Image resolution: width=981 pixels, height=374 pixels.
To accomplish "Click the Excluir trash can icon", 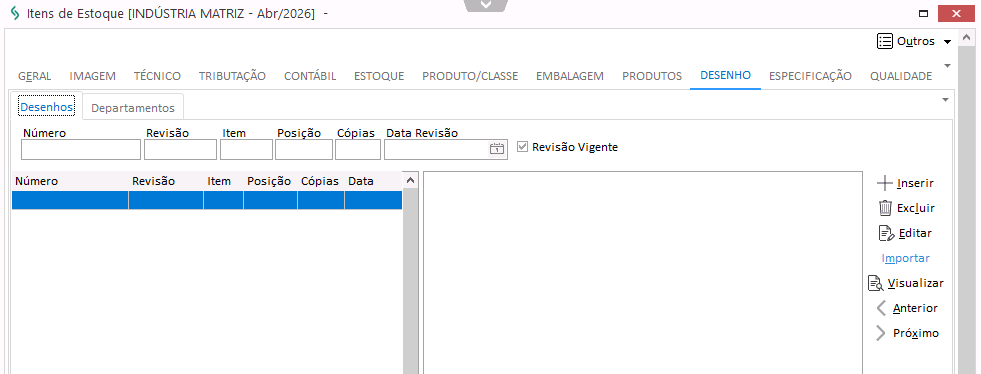I will [885, 208].
